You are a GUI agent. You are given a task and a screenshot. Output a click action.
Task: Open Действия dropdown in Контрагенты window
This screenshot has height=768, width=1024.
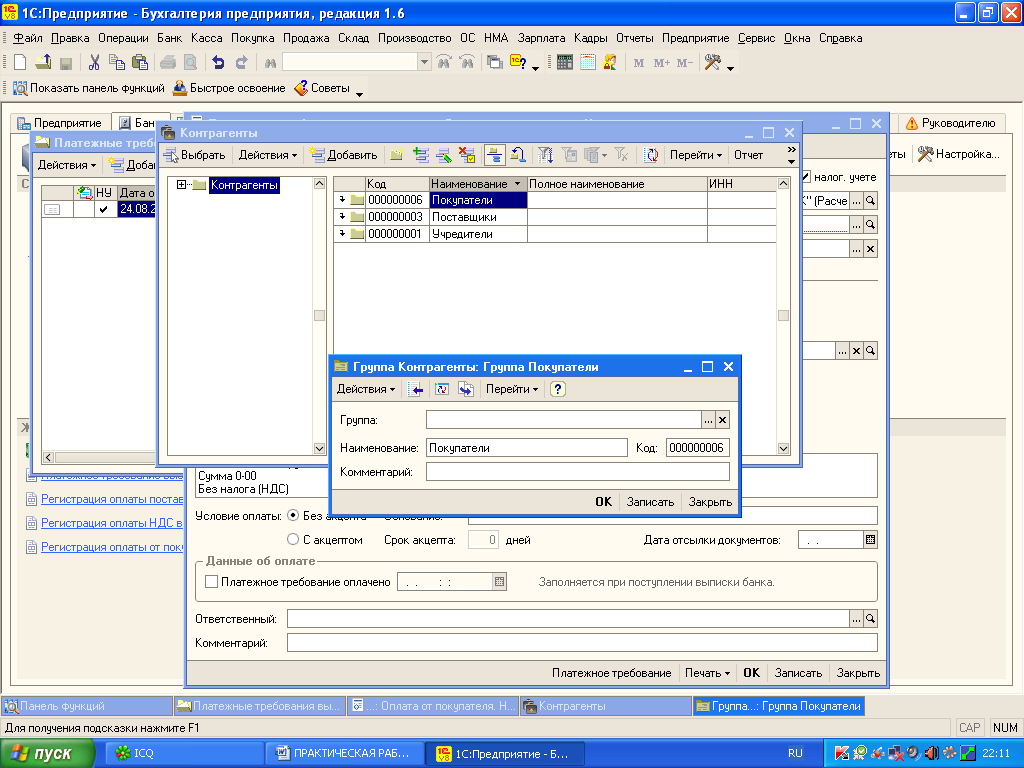(x=268, y=155)
